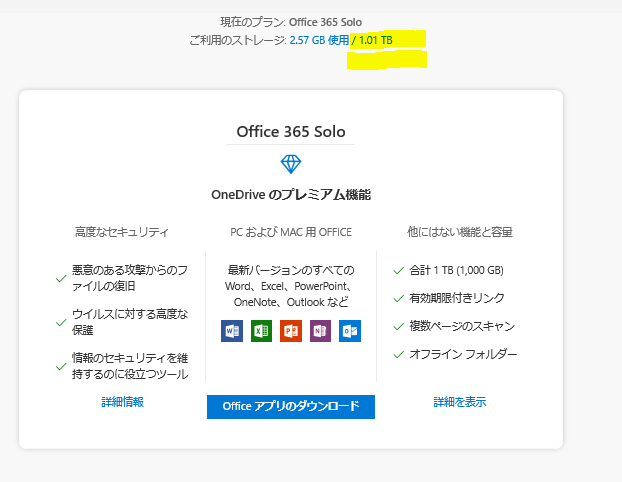Open the 詳細情報 link

pyautogui.click(x=123, y=402)
